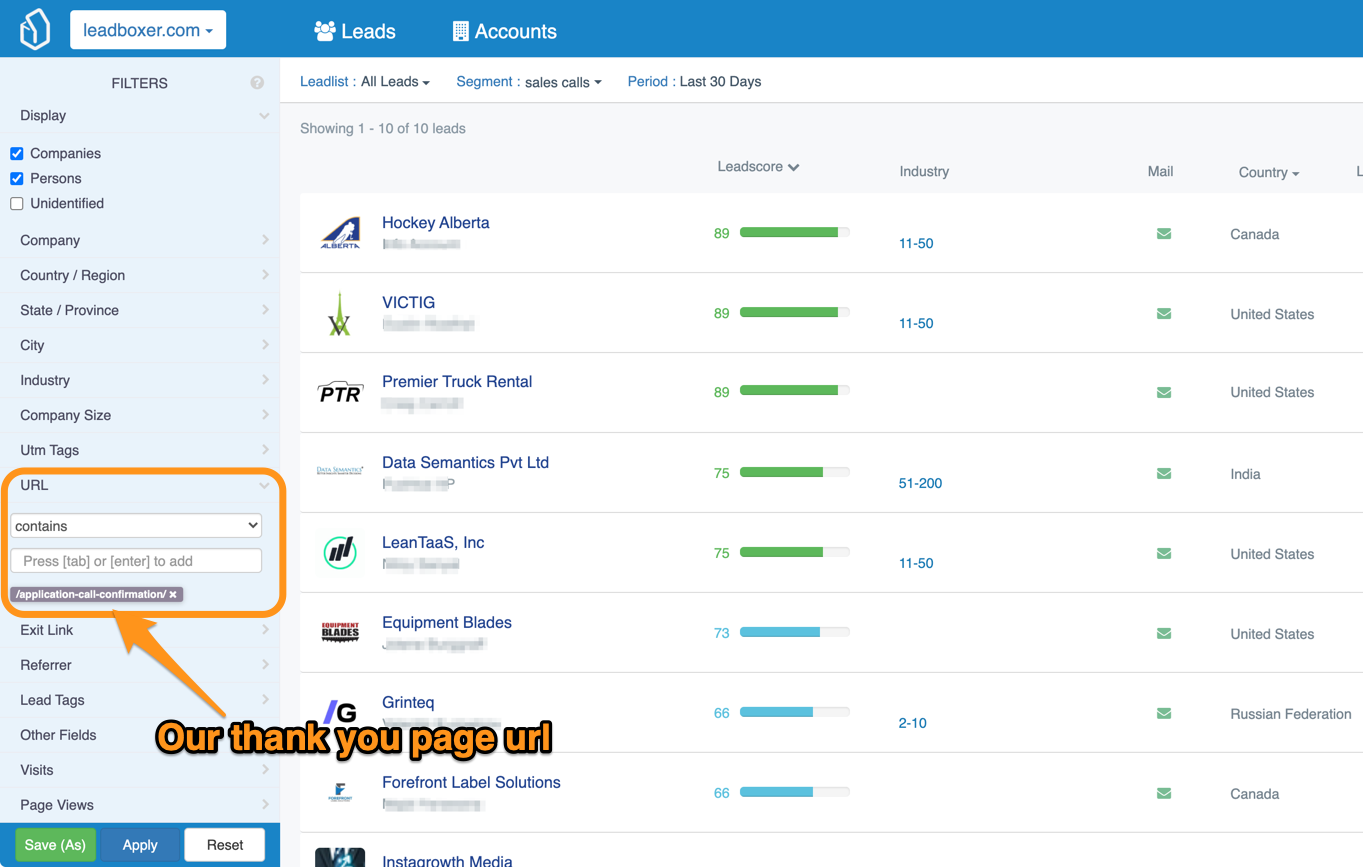Go to the Leads tab
Image resolution: width=1363 pixels, height=867 pixels.
point(355,31)
